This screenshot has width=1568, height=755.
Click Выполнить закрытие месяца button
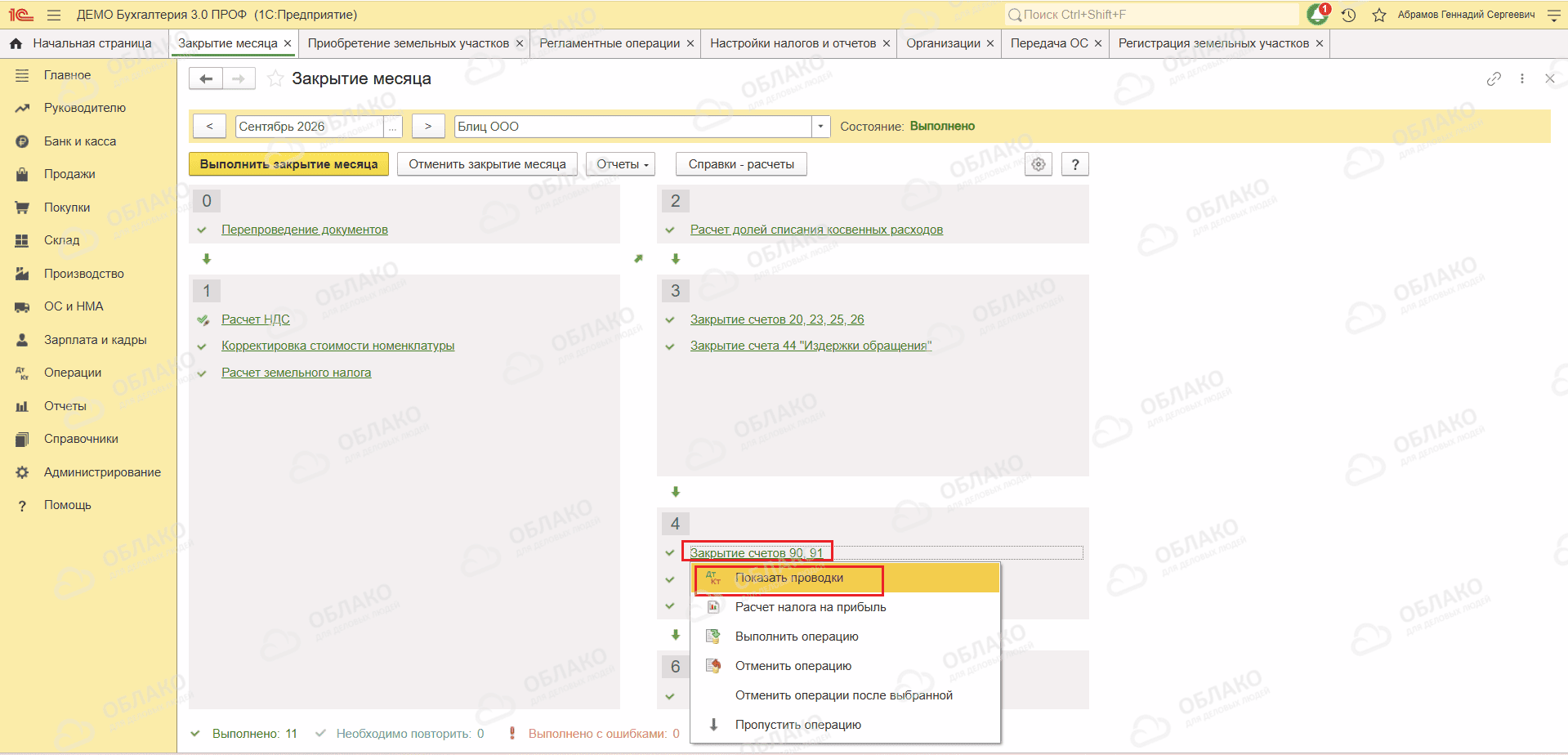[288, 164]
